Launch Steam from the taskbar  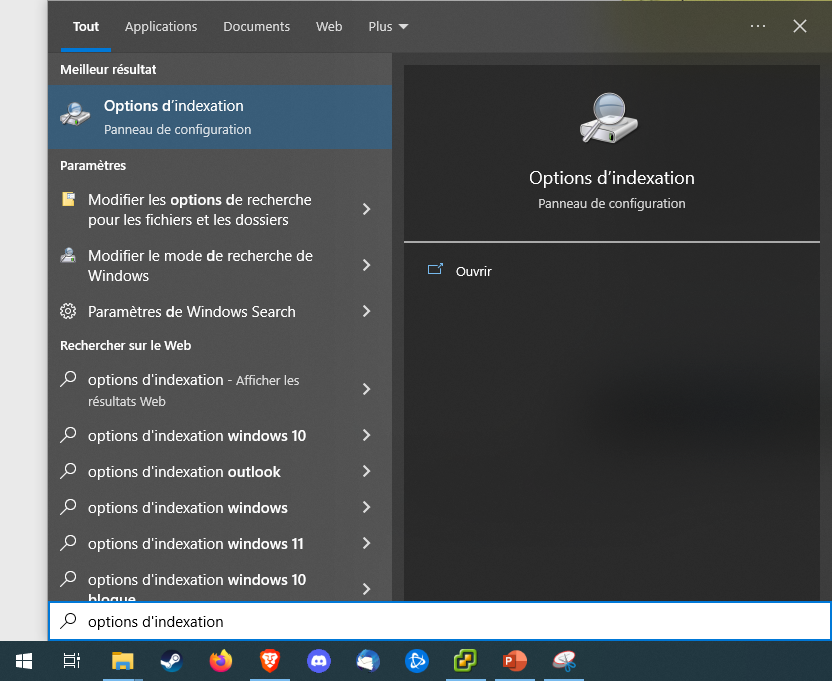point(171,661)
